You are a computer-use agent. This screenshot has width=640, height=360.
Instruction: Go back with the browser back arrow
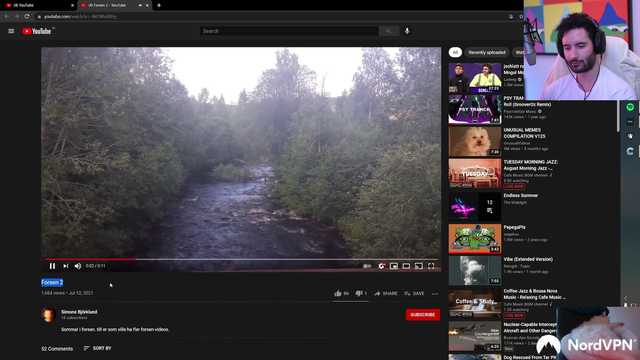coord(7,16)
